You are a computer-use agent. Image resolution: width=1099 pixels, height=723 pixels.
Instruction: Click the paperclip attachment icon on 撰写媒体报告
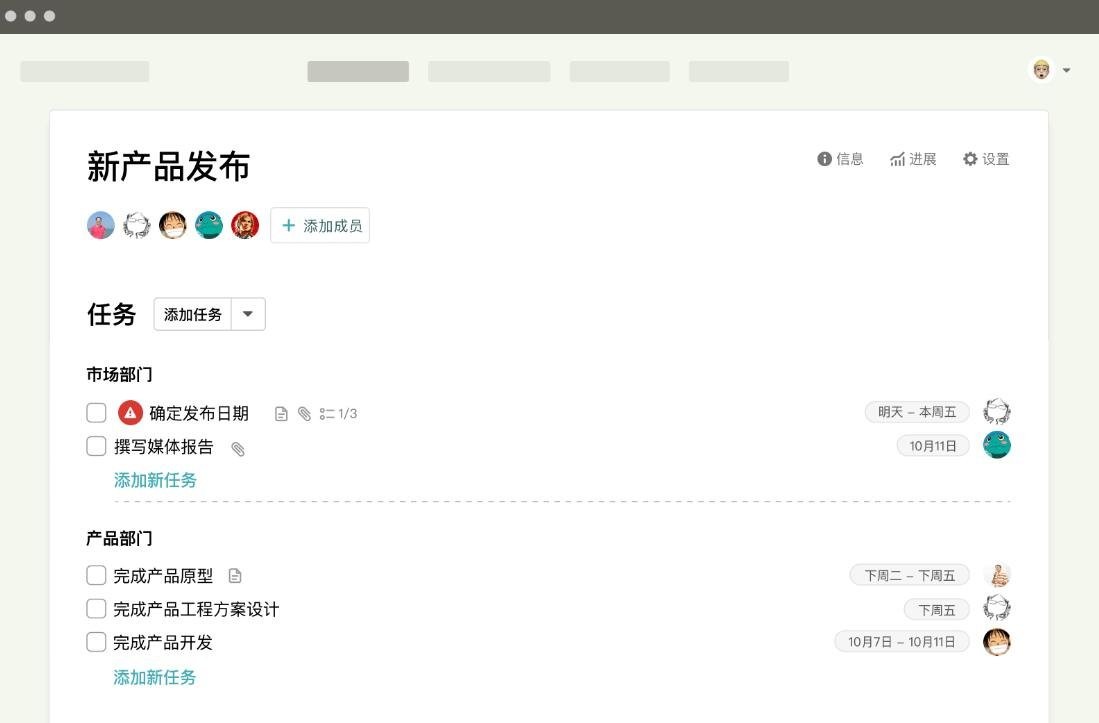click(238, 449)
